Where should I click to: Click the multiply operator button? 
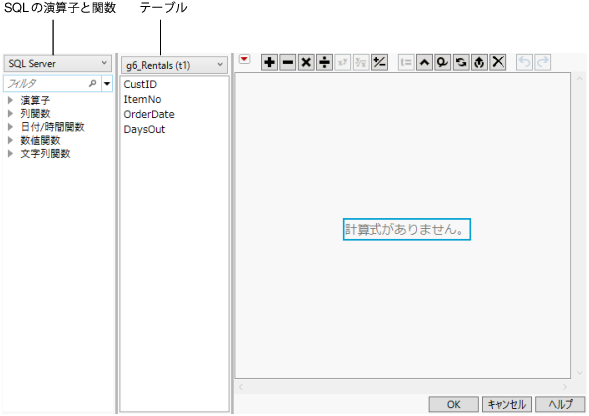click(306, 62)
